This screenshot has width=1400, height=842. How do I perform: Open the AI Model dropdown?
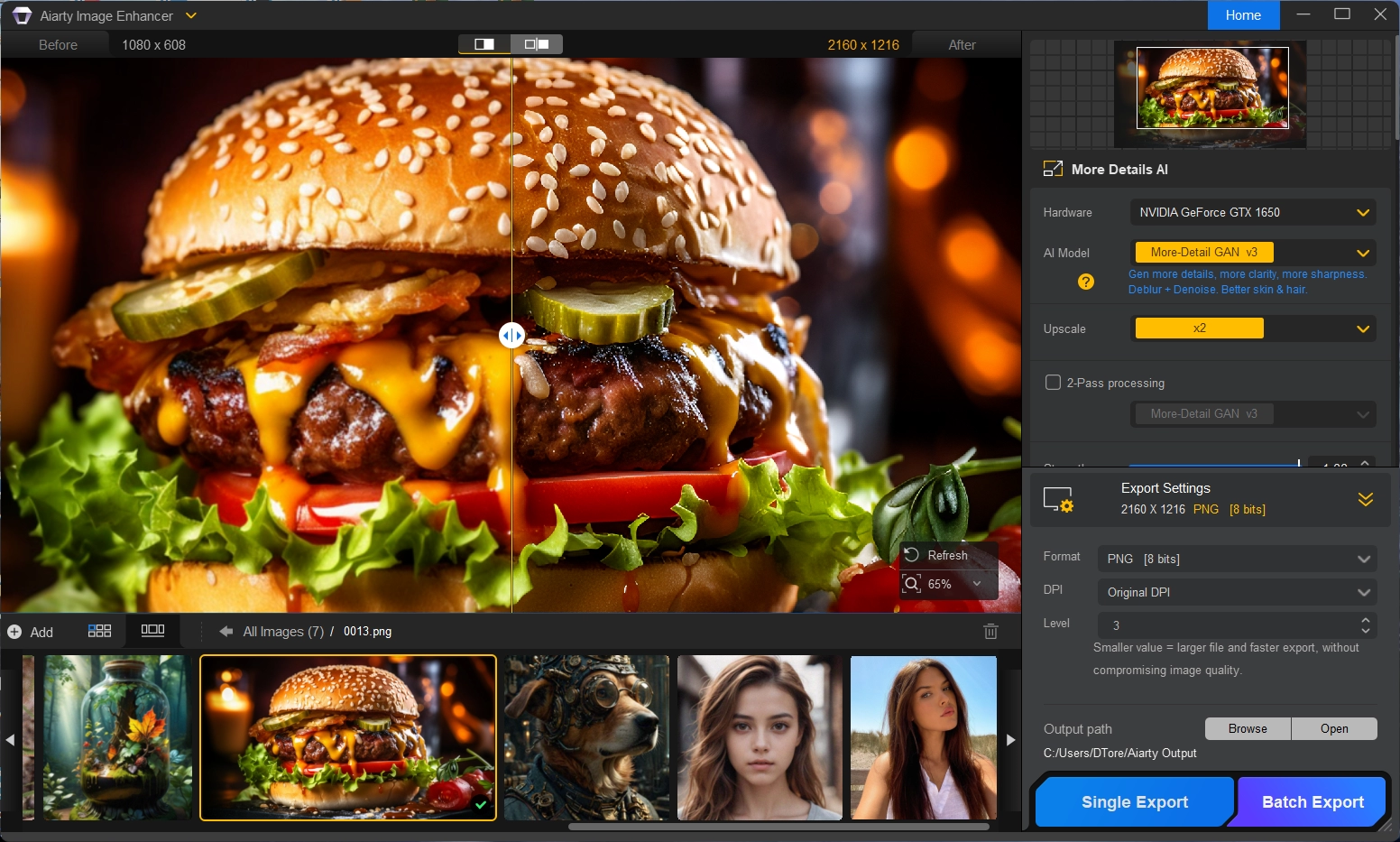point(1253,253)
